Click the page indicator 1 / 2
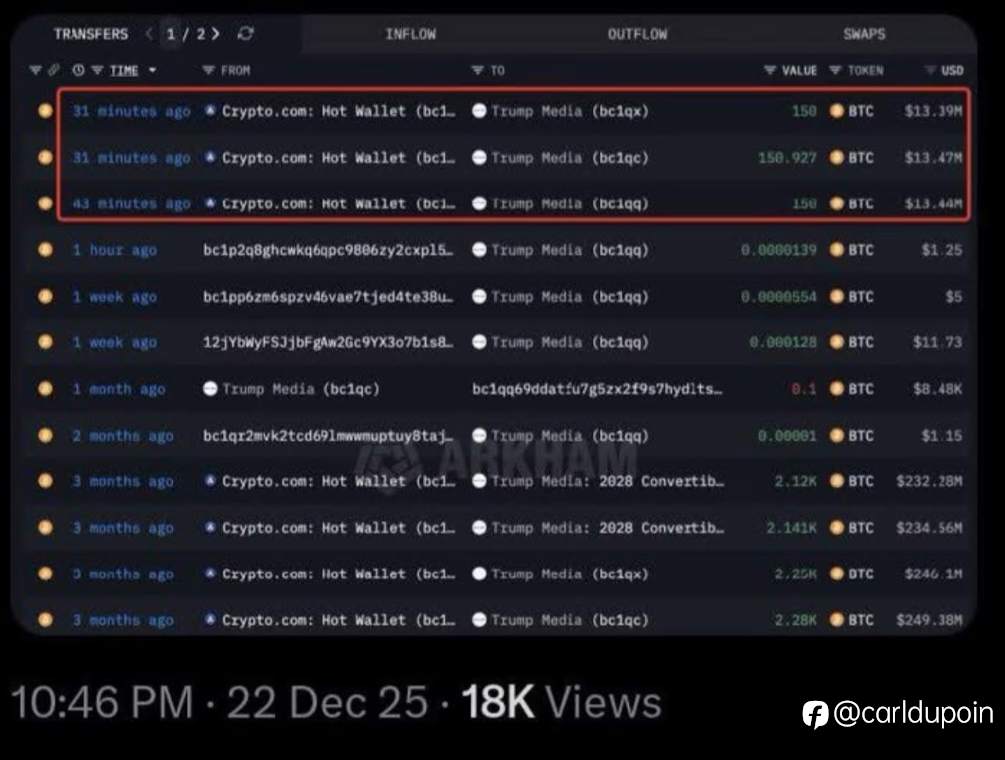This screenshot has width=1005, height=760. [186, 34]
